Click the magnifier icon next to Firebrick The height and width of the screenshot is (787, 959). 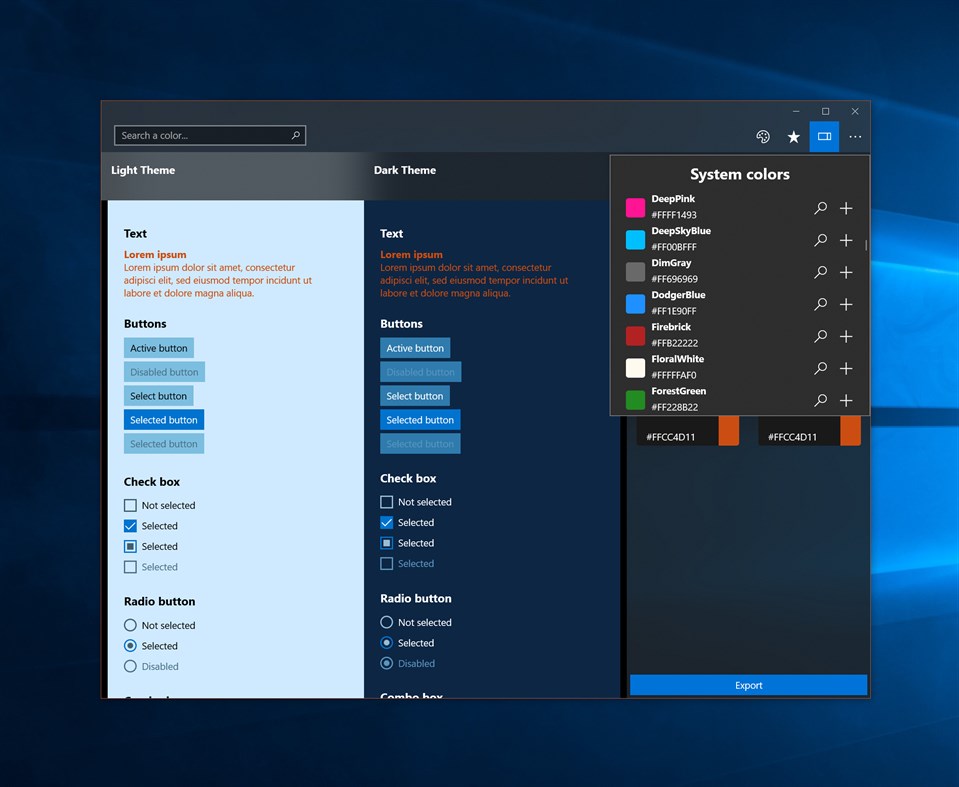click(820, 336)
